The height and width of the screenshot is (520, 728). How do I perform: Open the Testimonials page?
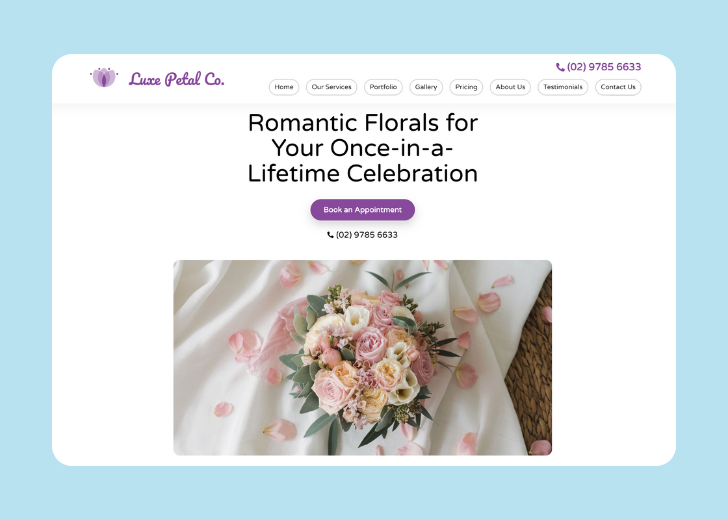point(562,87)
